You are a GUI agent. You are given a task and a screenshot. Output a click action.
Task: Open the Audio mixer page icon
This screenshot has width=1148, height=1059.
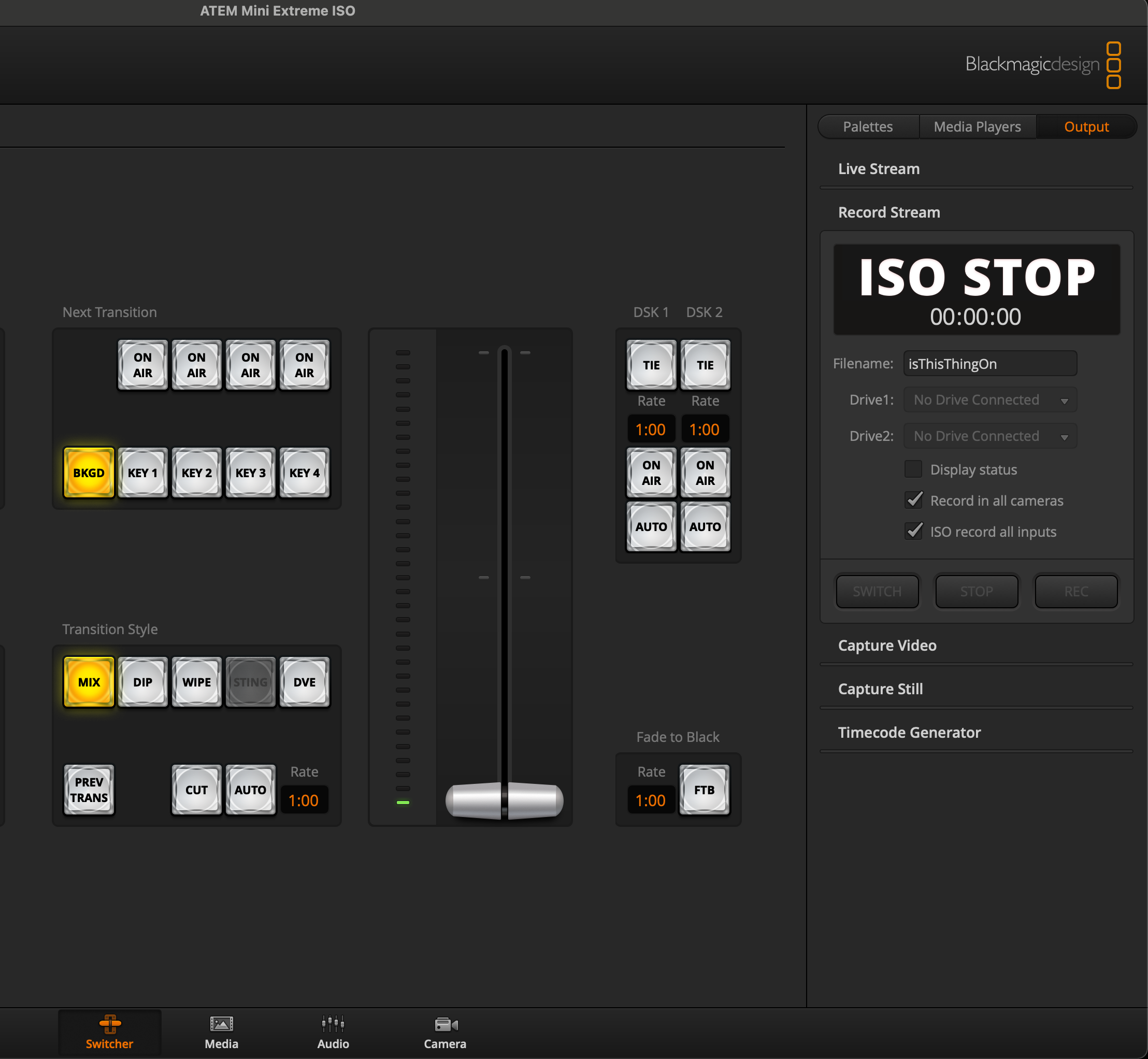(x=333, y=1032)
